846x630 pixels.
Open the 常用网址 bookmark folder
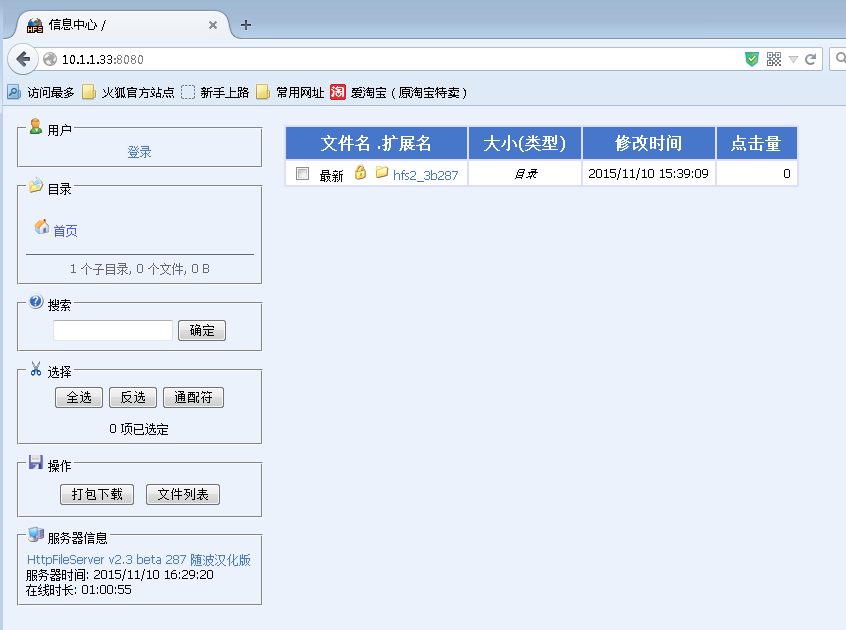tap(290, 92)
